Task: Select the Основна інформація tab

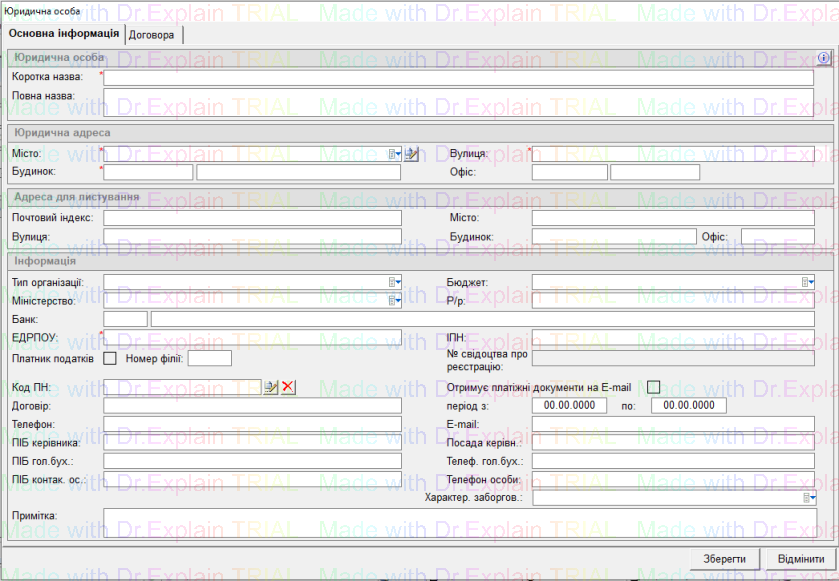Action: click(x=64, y=34)
